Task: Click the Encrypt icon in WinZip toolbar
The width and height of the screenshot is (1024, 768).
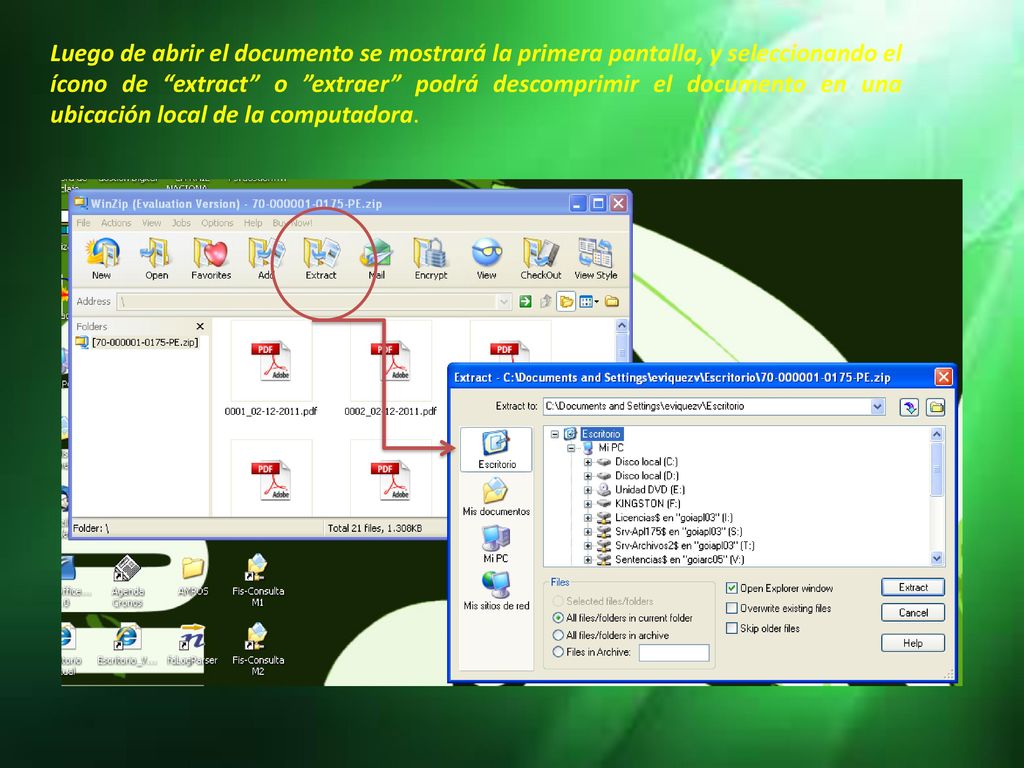Action: (430, 259)
